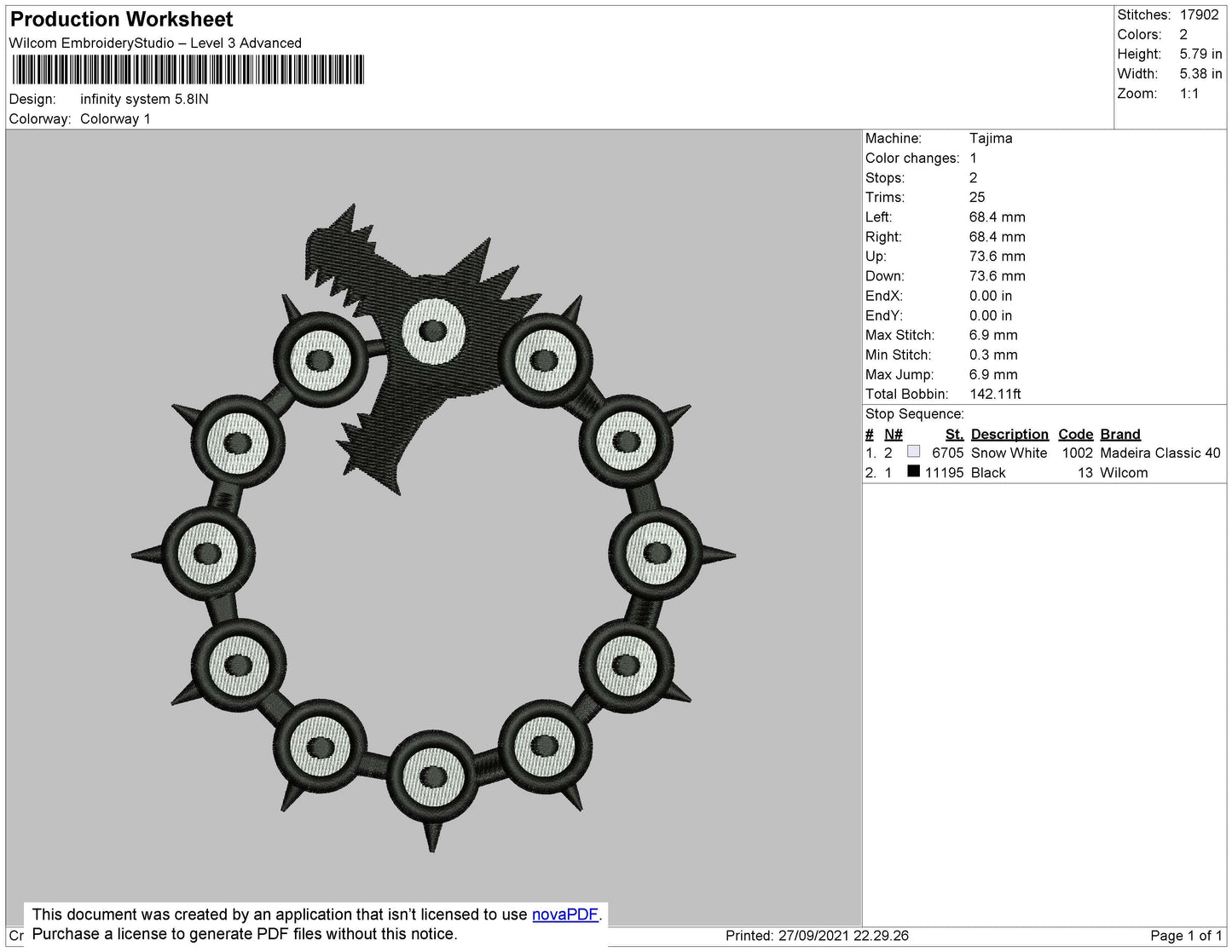Click the barcode under the software name

pyautogui.click(x=188, y=70)
